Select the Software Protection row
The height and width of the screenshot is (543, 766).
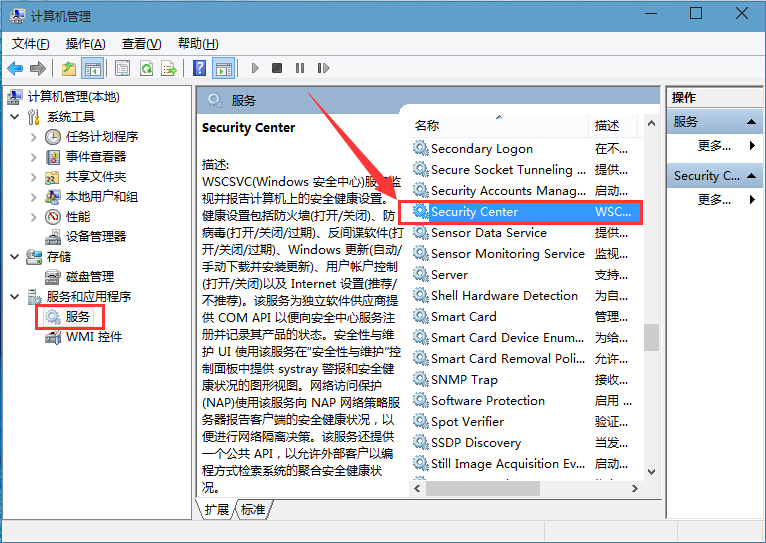[x=526, y=401]
